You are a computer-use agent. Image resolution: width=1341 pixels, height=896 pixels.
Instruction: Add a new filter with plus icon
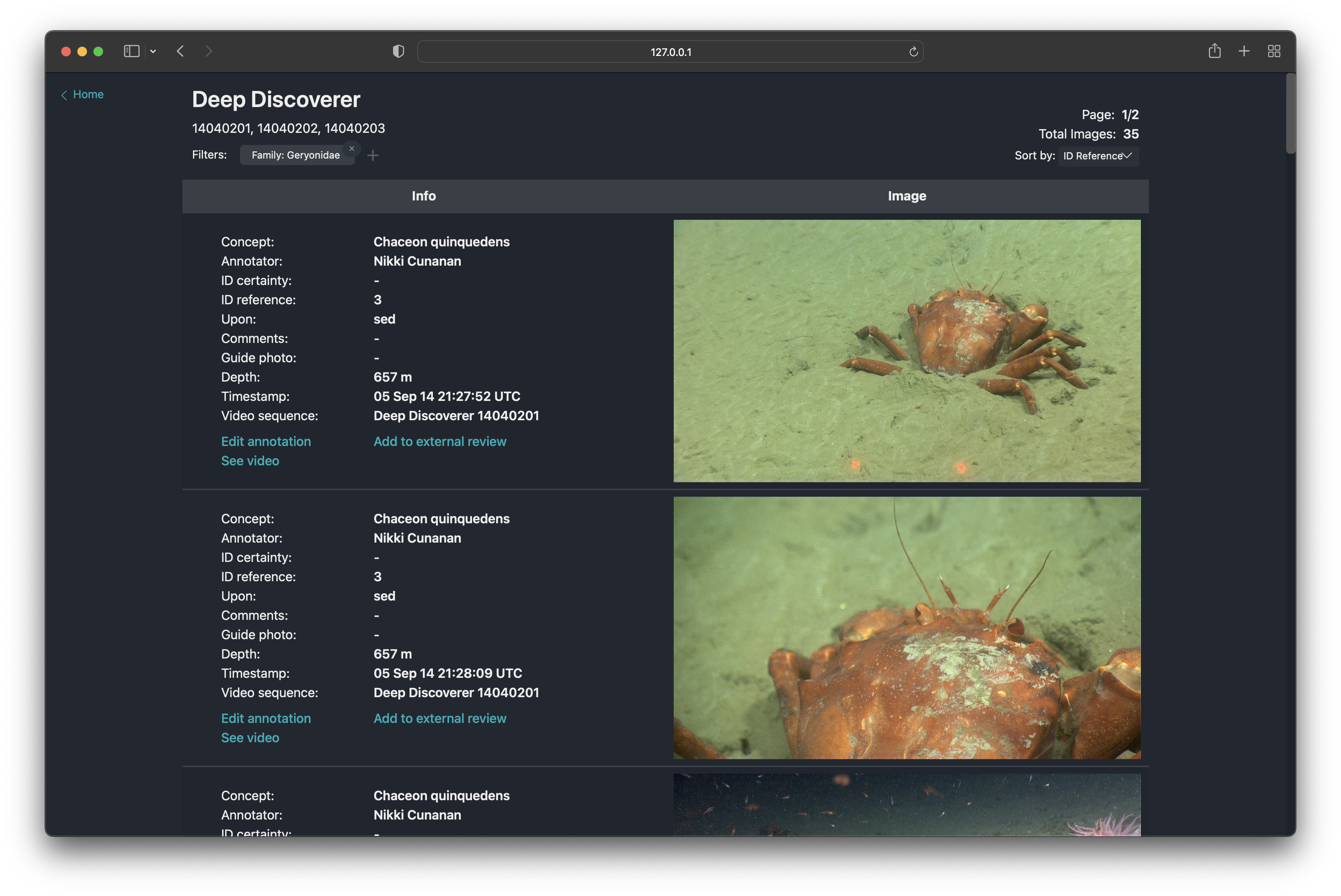pyautogui.click(x=372, y=155)
